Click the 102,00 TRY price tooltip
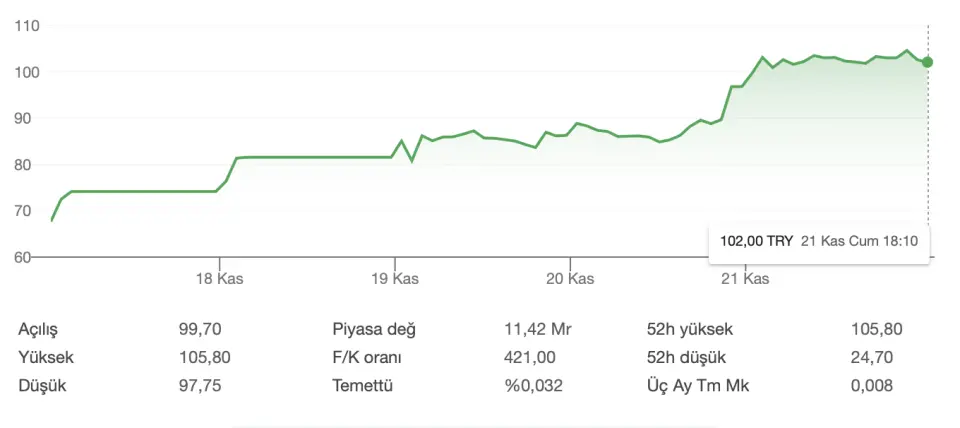The width and height of the screenshot is (960, 428). coord(757,241)
